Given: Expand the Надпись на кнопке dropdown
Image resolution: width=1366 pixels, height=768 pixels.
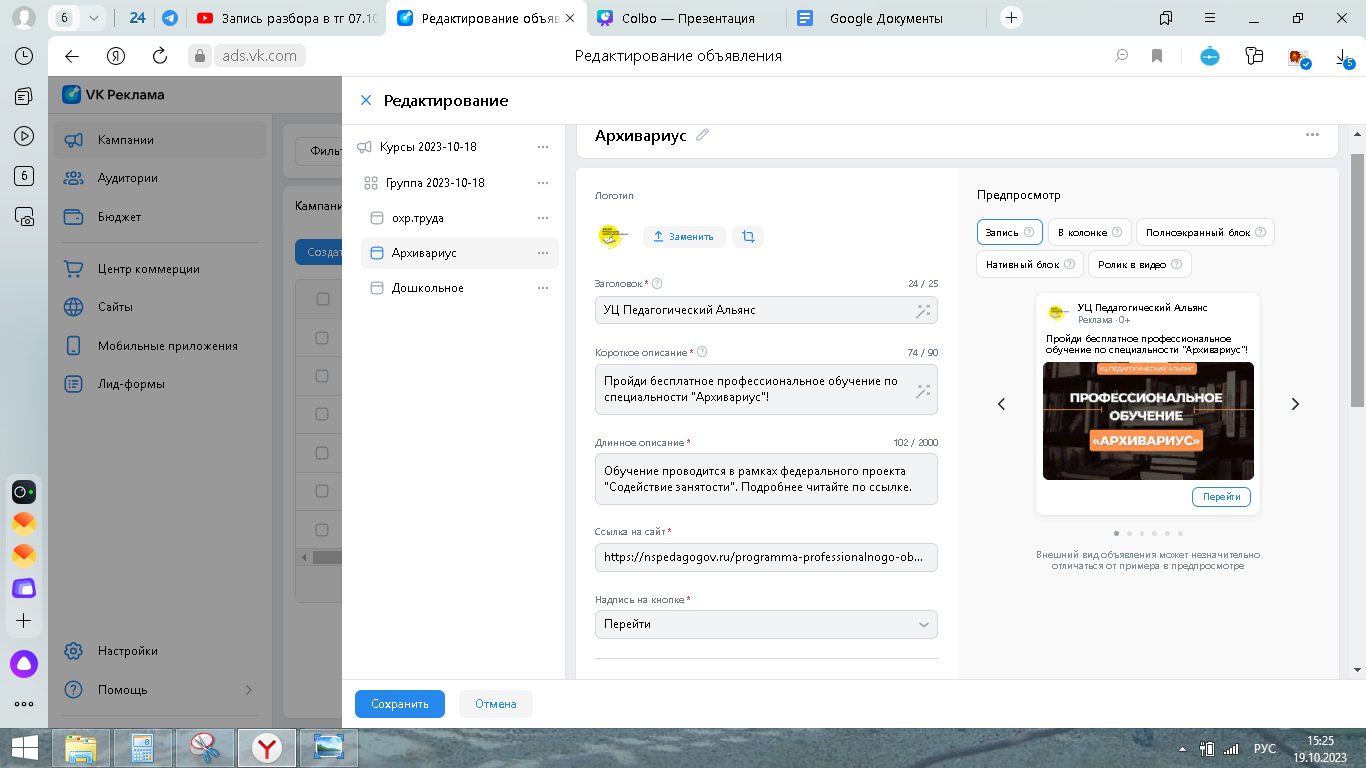Looking at the screenshot, I should [x=923, y=624].
